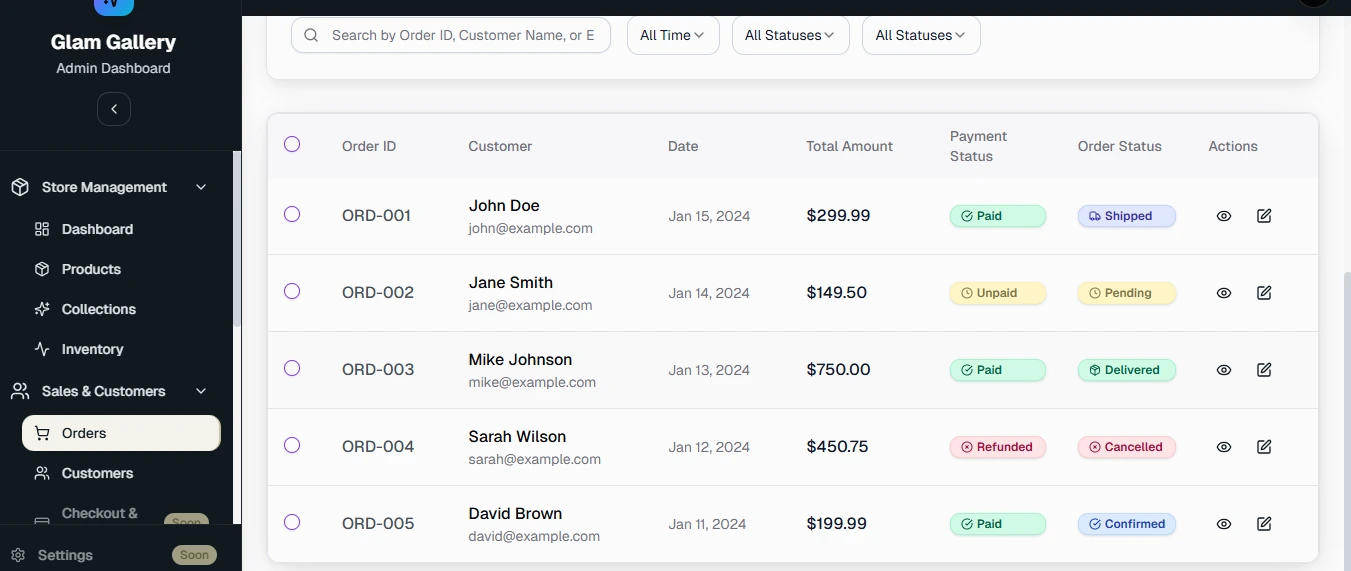Open Products in the sidebar menu
This screenshot has width=1351, height=571.
click(x=91, y=269)
